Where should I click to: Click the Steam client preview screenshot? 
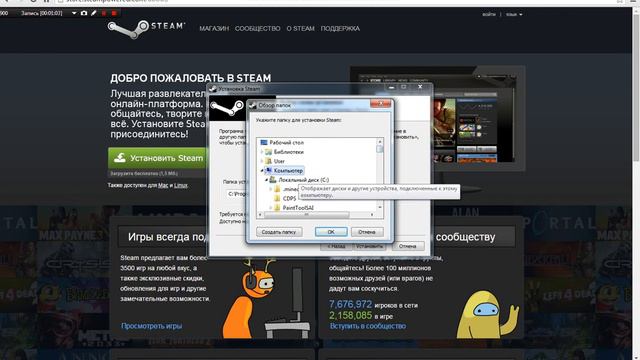438,118
